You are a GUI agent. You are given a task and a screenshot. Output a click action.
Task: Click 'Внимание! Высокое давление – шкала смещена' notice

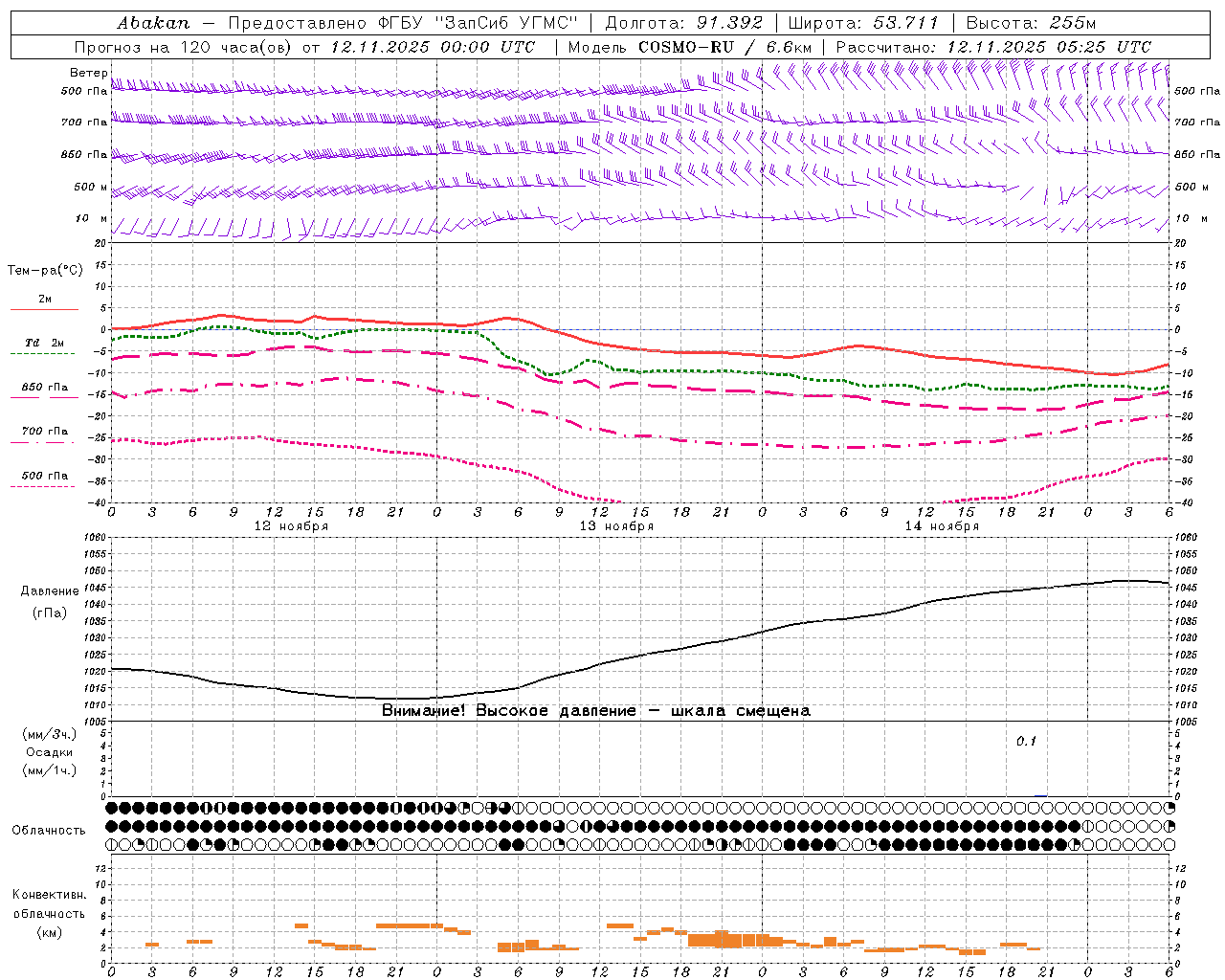coord(596,711)
